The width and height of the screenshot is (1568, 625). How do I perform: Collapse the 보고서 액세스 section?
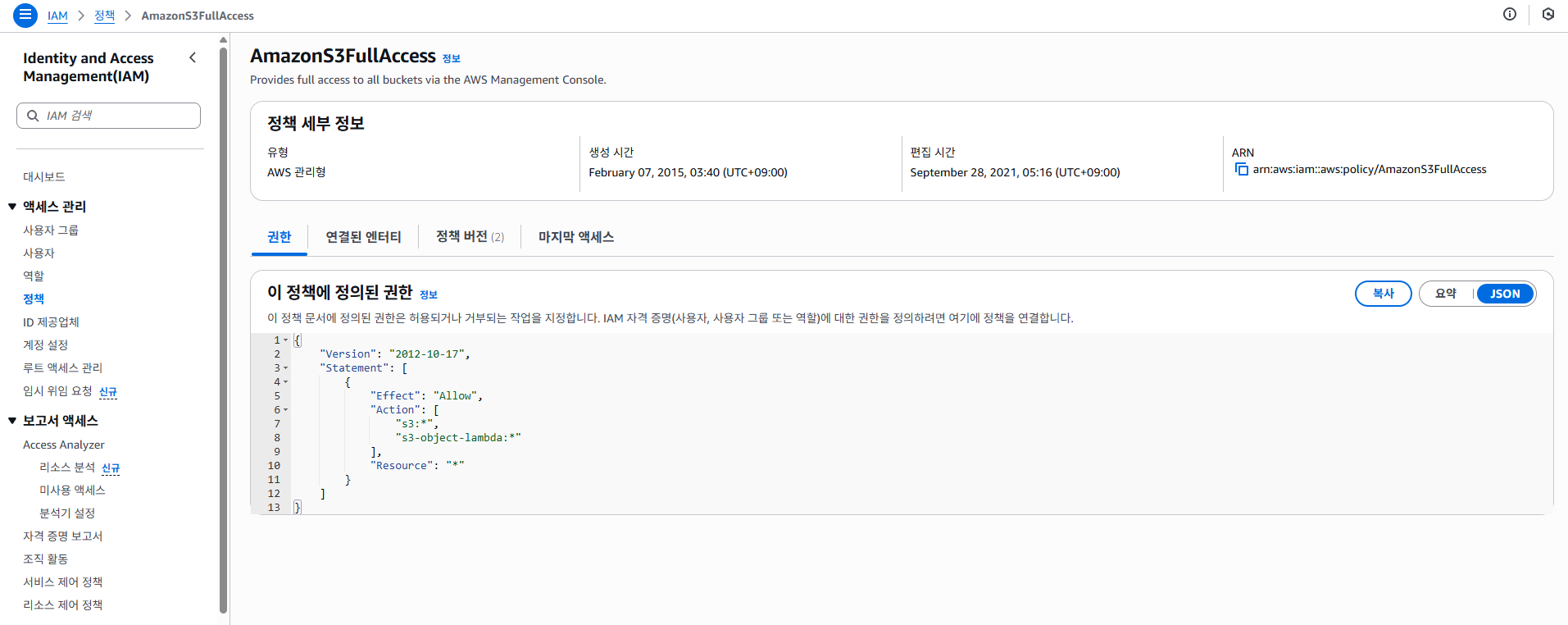tap(12, 421)
